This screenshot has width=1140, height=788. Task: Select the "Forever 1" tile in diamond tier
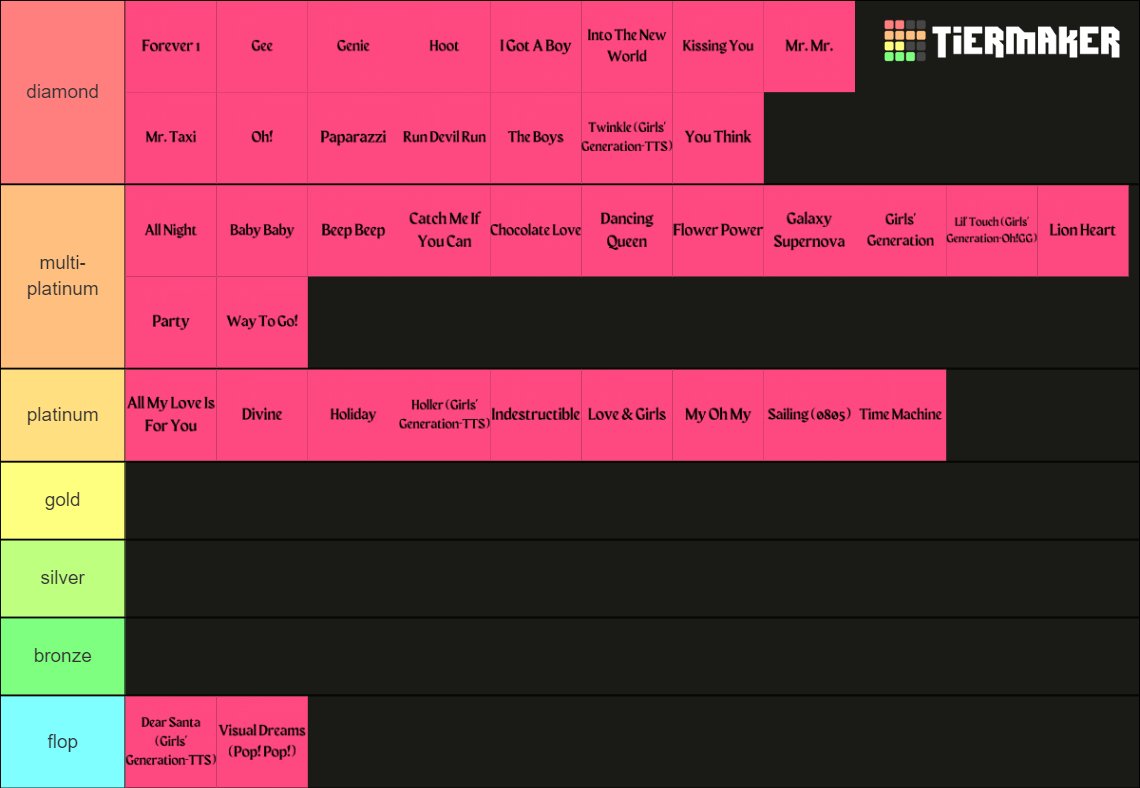(170, 45)
